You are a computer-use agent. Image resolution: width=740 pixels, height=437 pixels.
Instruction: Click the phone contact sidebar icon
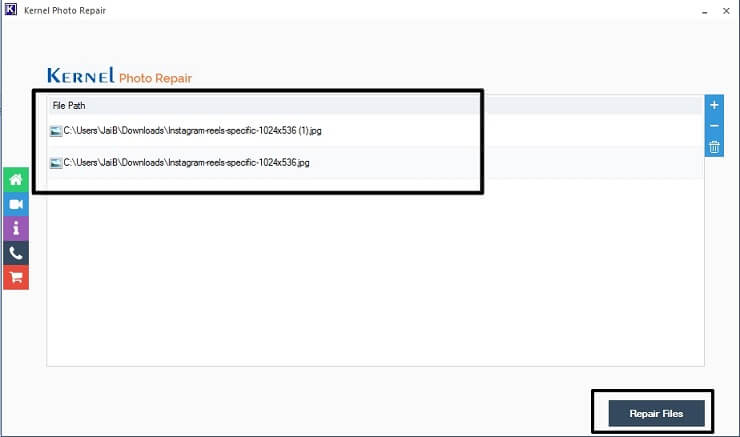click(x=16, y=253)
